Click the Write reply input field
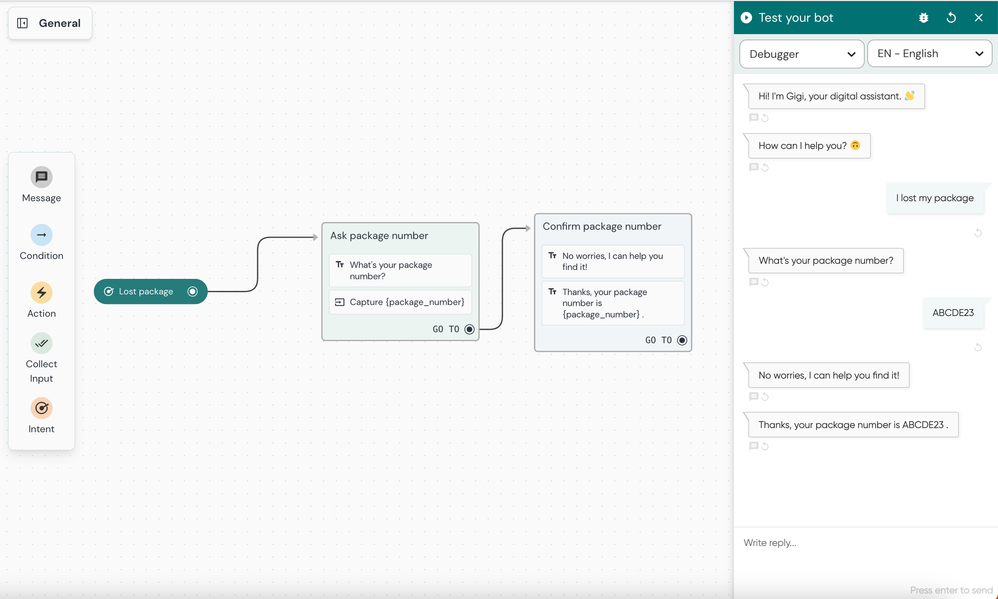The height and width of the screenshot is (599, 998). click(866, 543)
